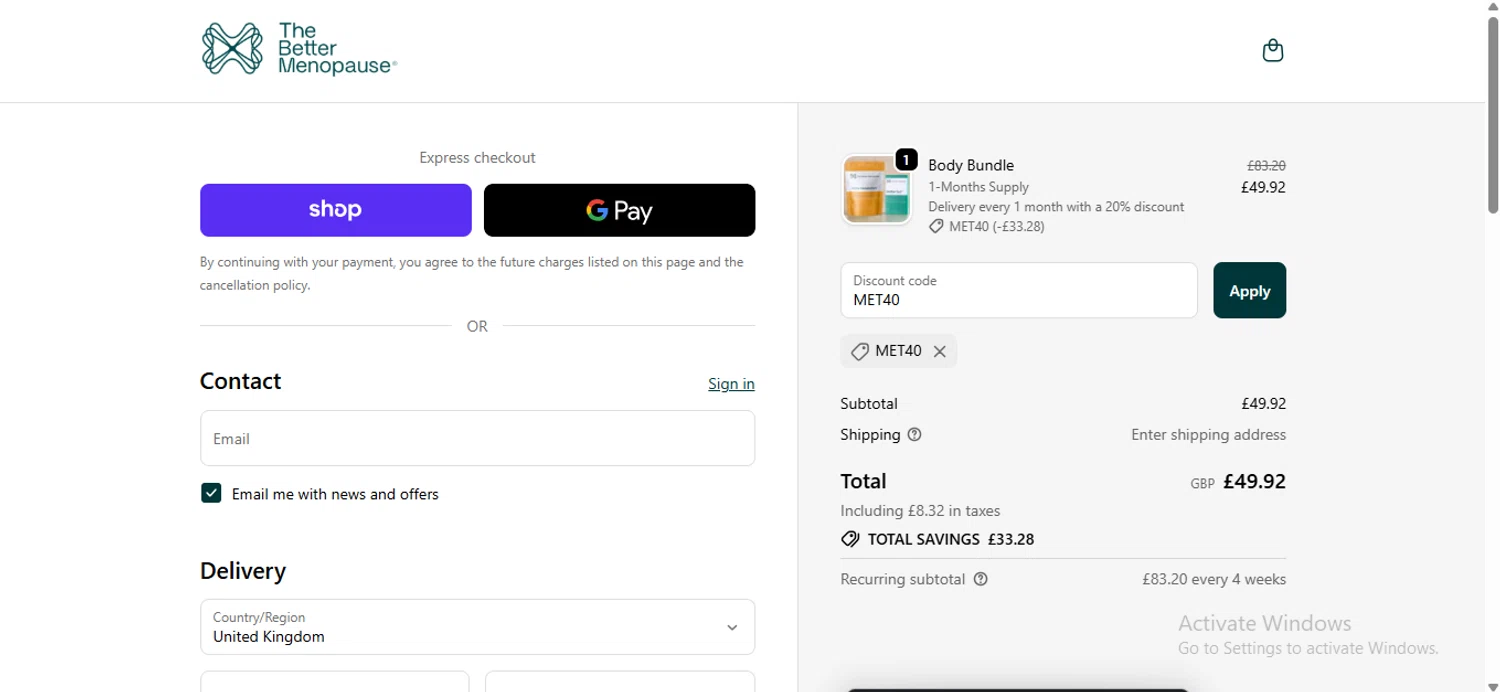Click scrollbar up arrow
This screenshot has width=1500, height=692.
1492,7
